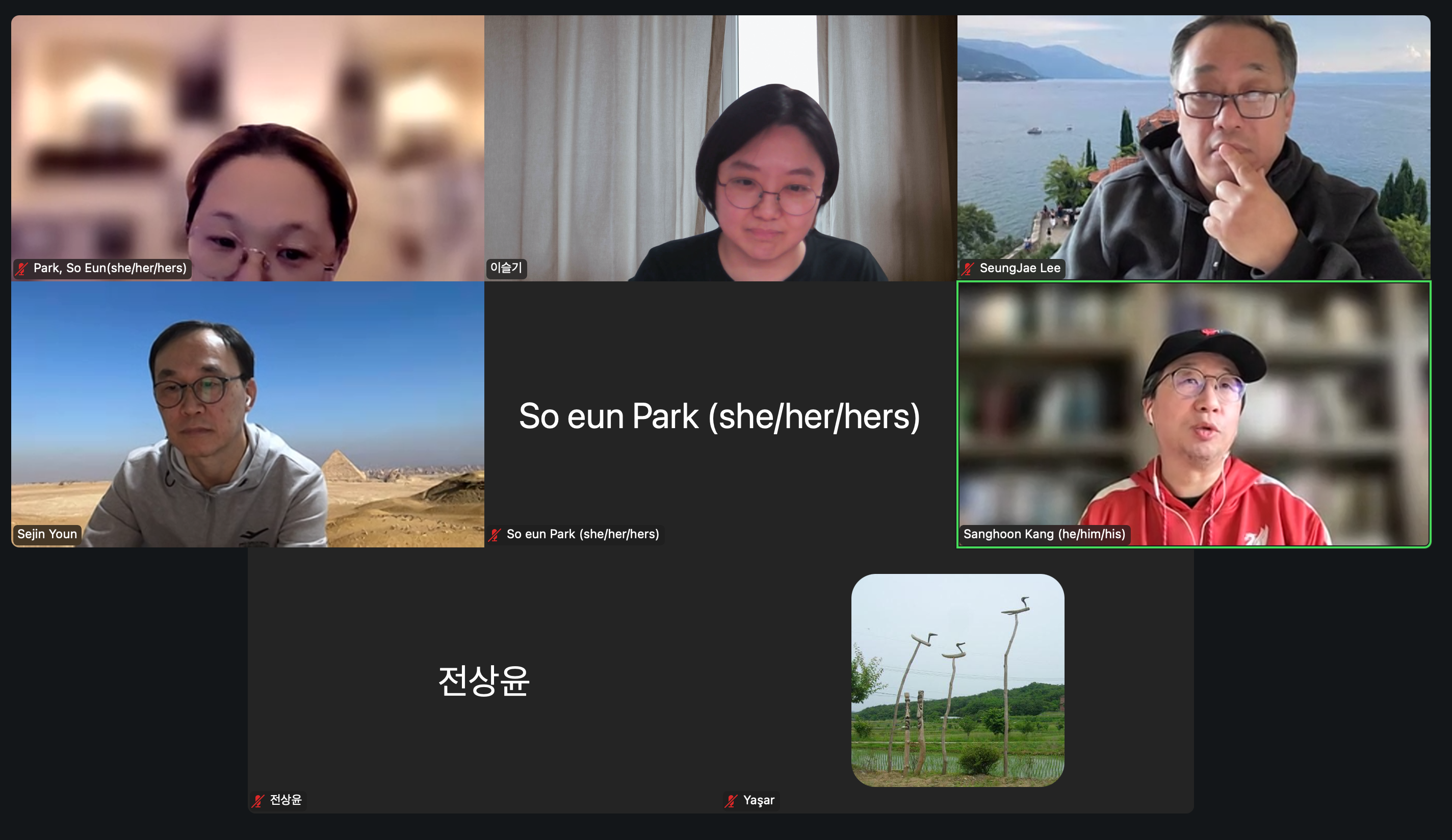Click muted mic icon beside 전상윤 label
Screen dimensions: 1452x840
coord(258,800)
